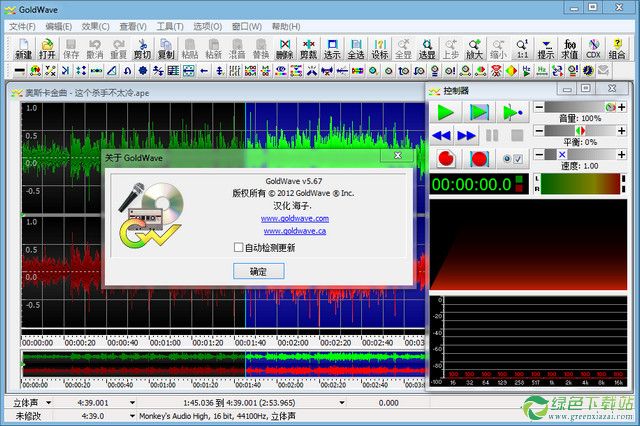Open the 查看(V) menu
The image size is (640, 426).
[133, 27]
